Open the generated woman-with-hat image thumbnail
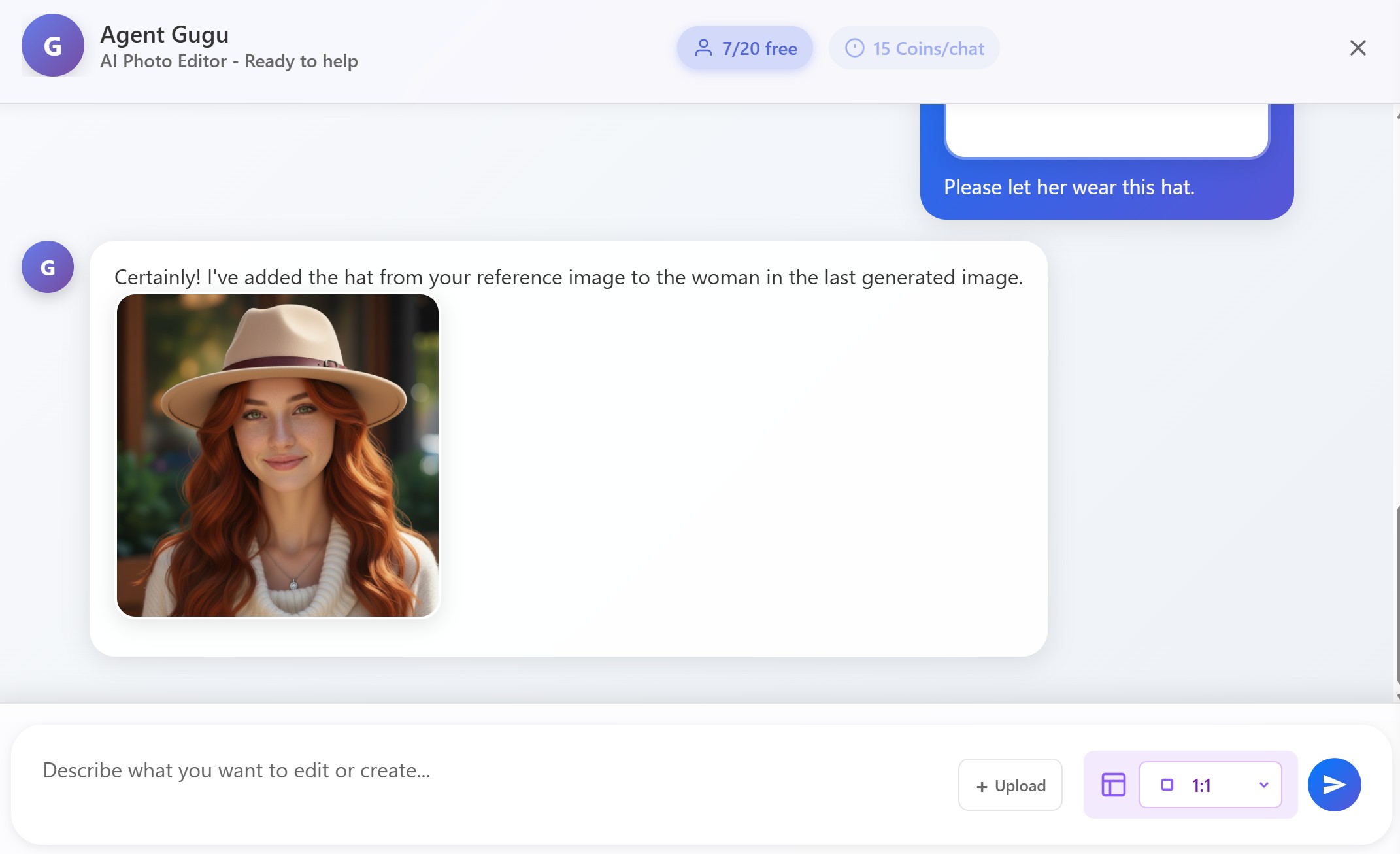This screenshot has width=1400, height=854. (278, 455)
